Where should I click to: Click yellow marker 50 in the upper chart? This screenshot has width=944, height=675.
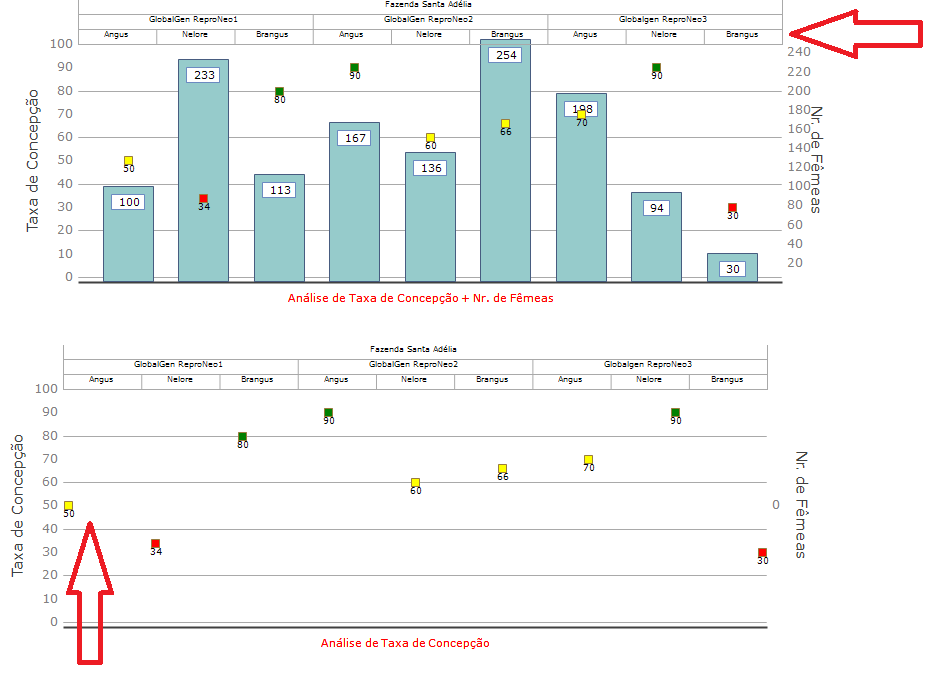pyautogui.click(x=128, y=161)
